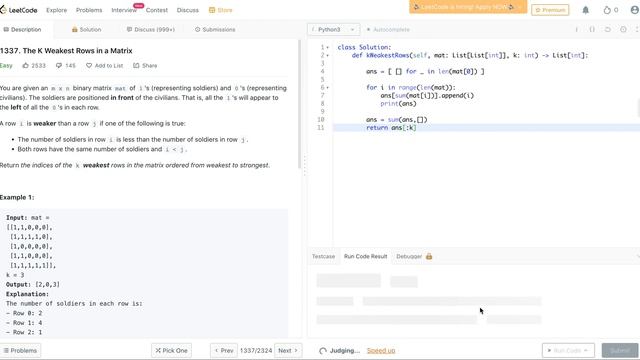Click the 1337/2324 problem counter
The width and height of the screenshot is (640, 360).
[256, 350]
